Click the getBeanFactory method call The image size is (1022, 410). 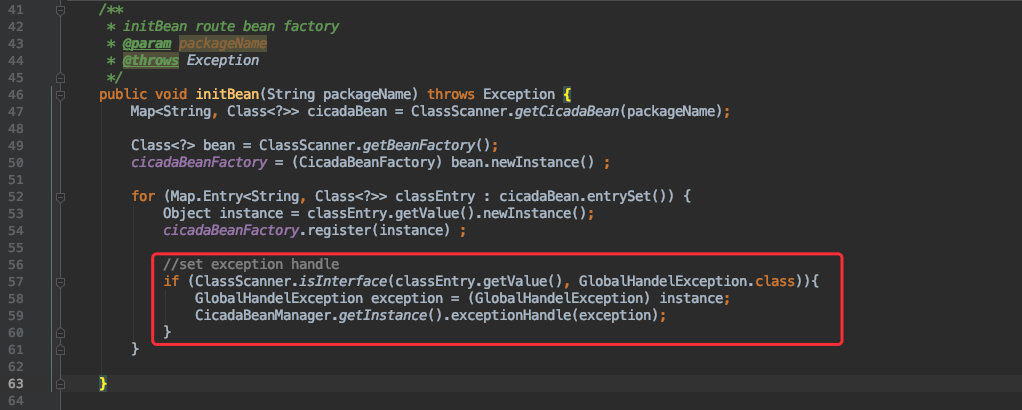[420, 145]
